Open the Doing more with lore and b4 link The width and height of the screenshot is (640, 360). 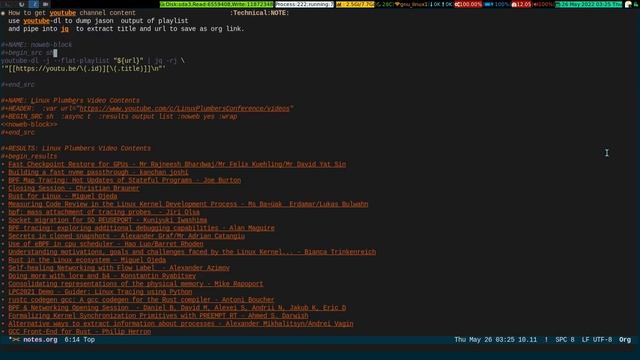(x=102, y=276)
